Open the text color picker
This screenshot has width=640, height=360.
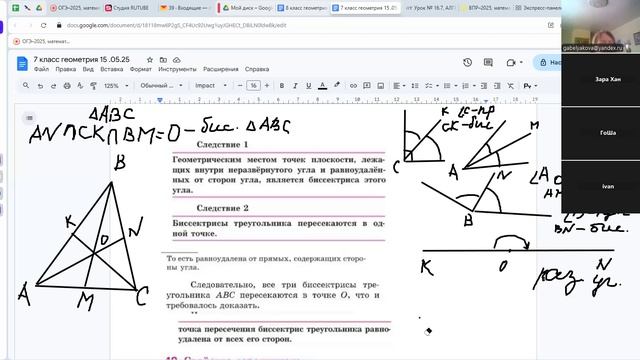click(322, 86)
